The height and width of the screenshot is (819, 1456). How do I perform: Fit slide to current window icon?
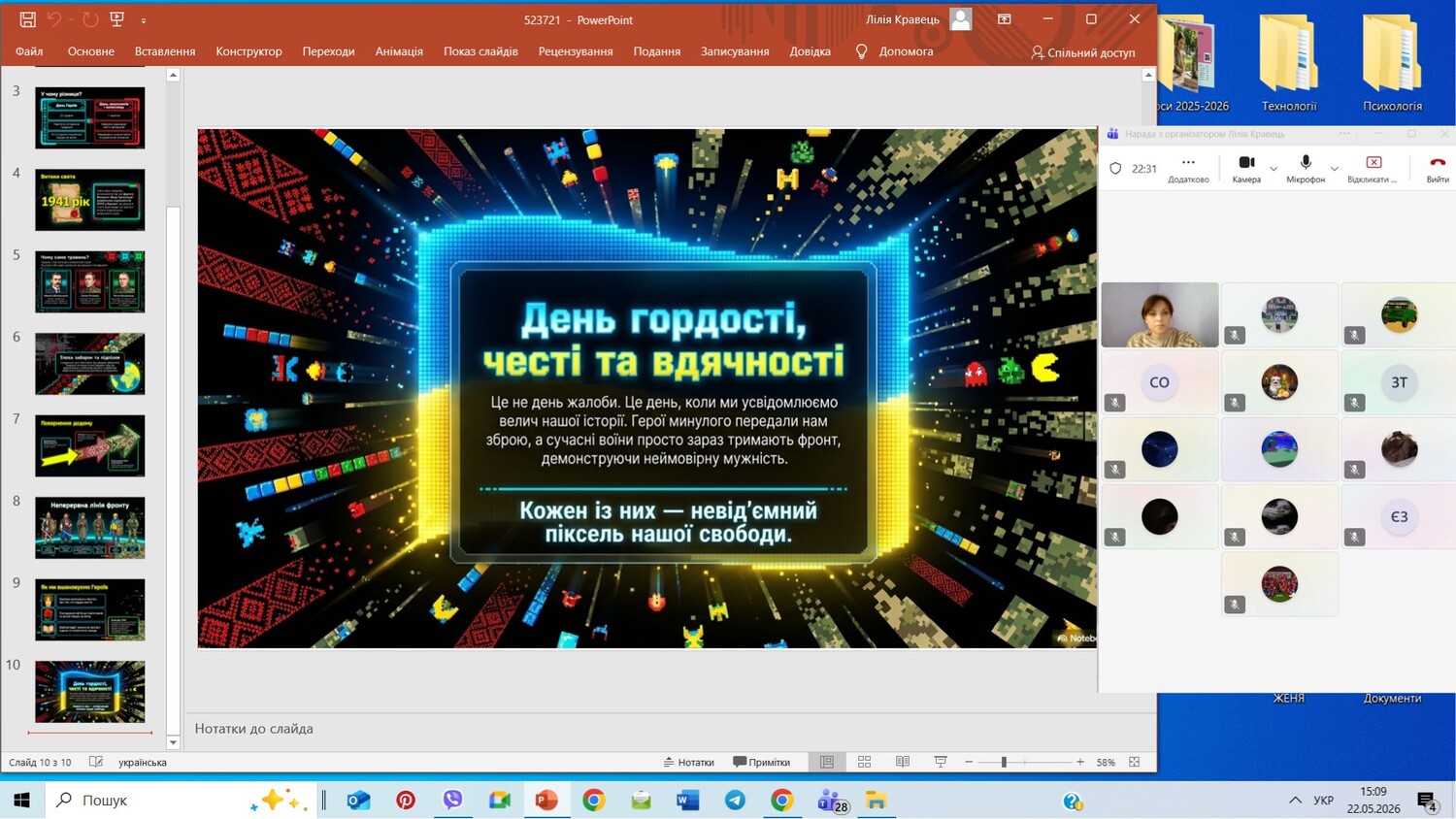(x=1134, y=762)
